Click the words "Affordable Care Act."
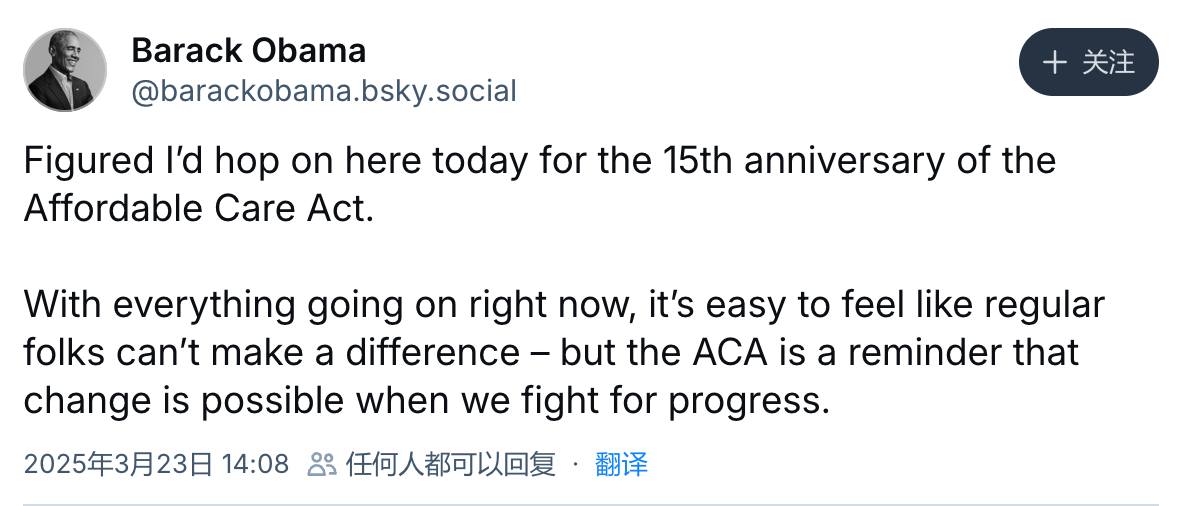Image resolution: width=1184 pixels, height=506 pixels. [x=199, y=208]
